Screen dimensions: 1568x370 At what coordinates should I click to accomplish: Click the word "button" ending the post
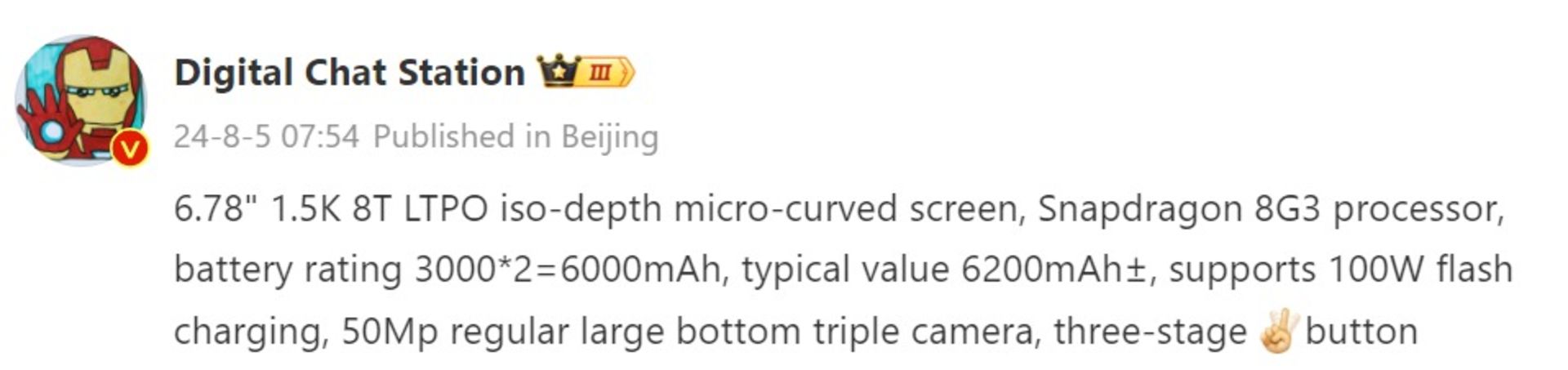coord(1361,332)
